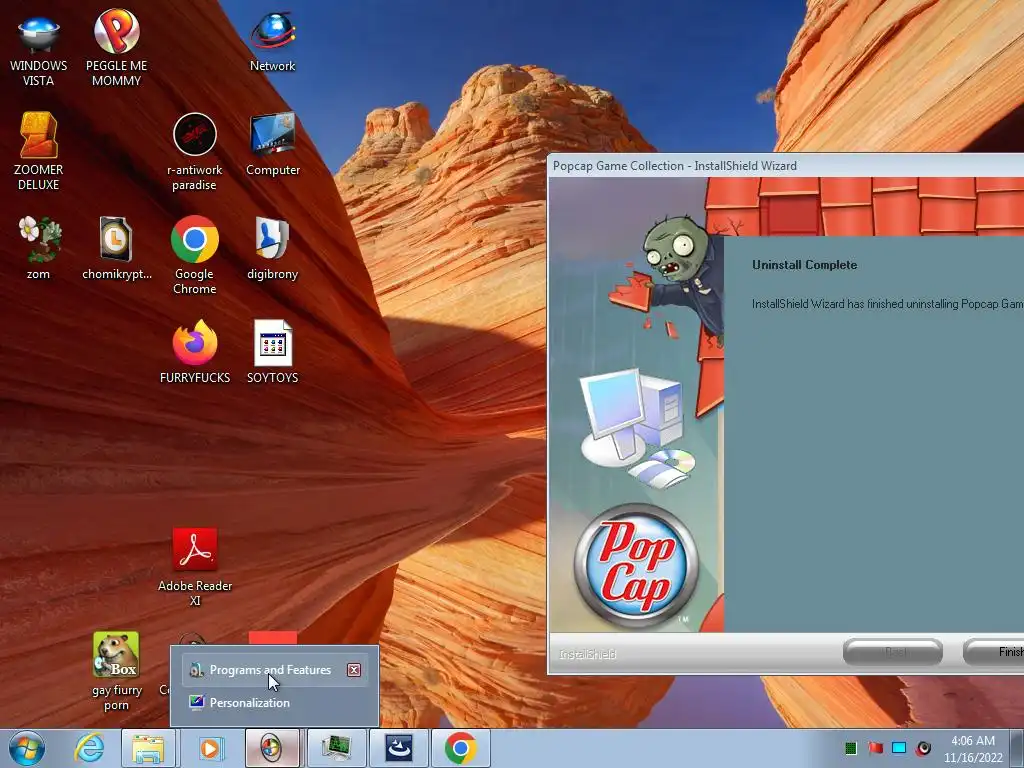Image resolution: width=1024 pixels, height=768 pixels.
Task: Open the red flag Action Center tray icon
Action: 875,748
